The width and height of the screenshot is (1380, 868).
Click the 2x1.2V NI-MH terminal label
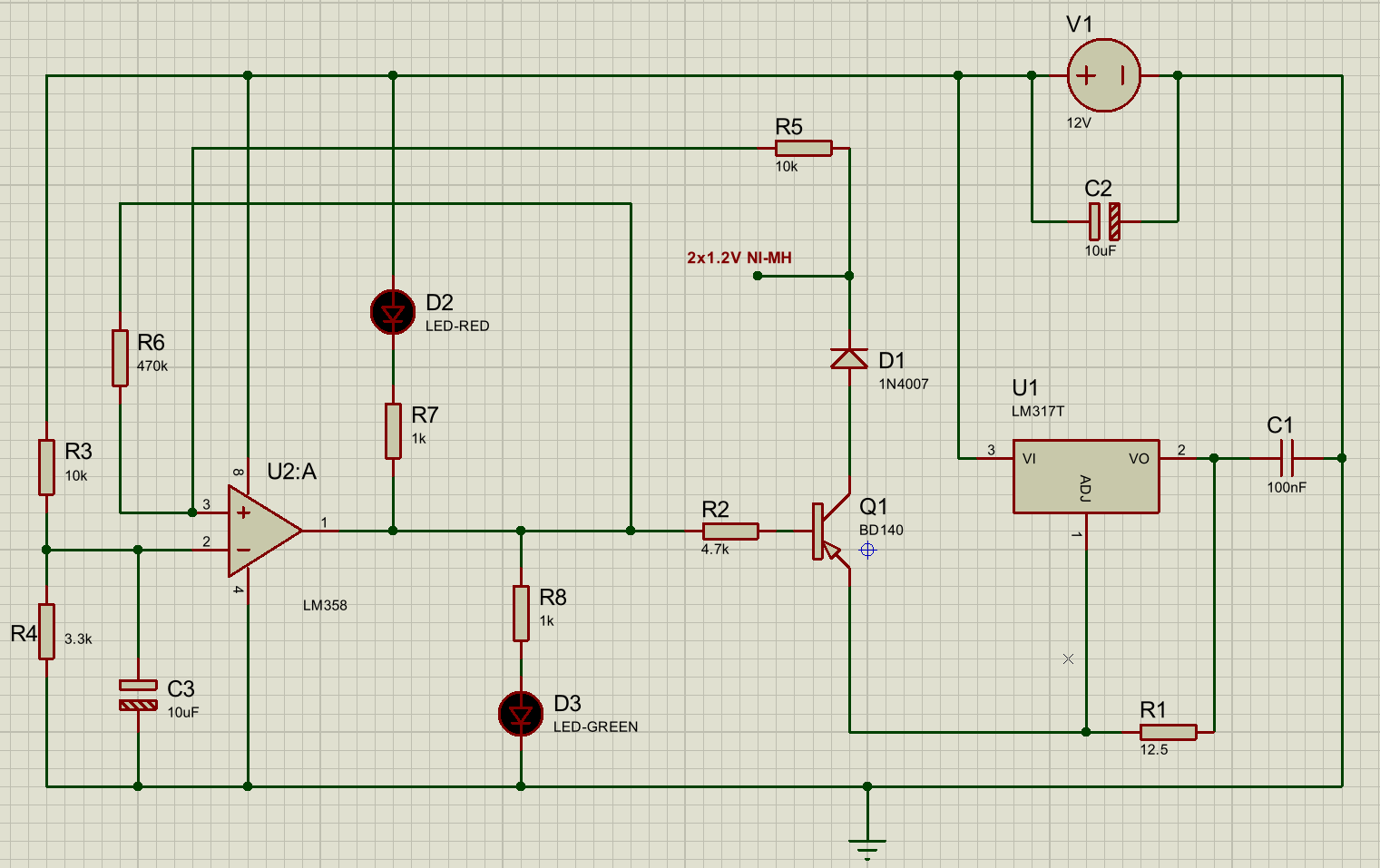[739, 258]
